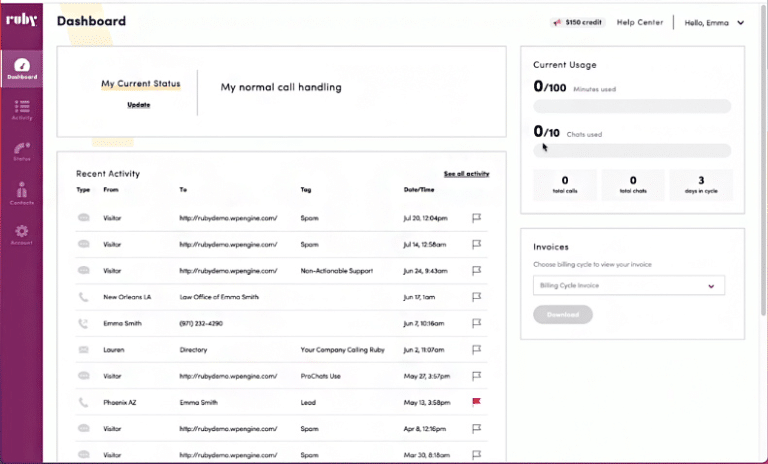
Task: Open the Contacts sidebar section
Action: [x=22, y=194]
